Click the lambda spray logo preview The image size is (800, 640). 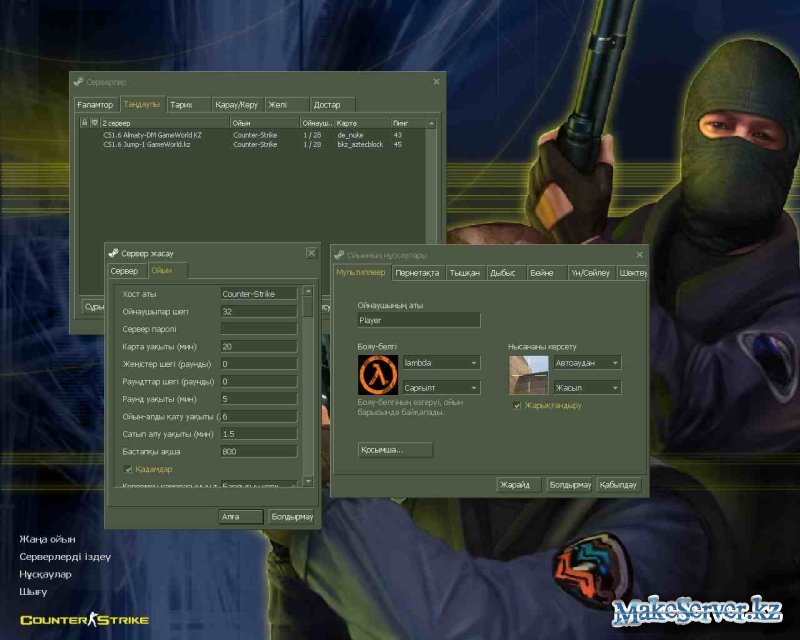[378, 375]
